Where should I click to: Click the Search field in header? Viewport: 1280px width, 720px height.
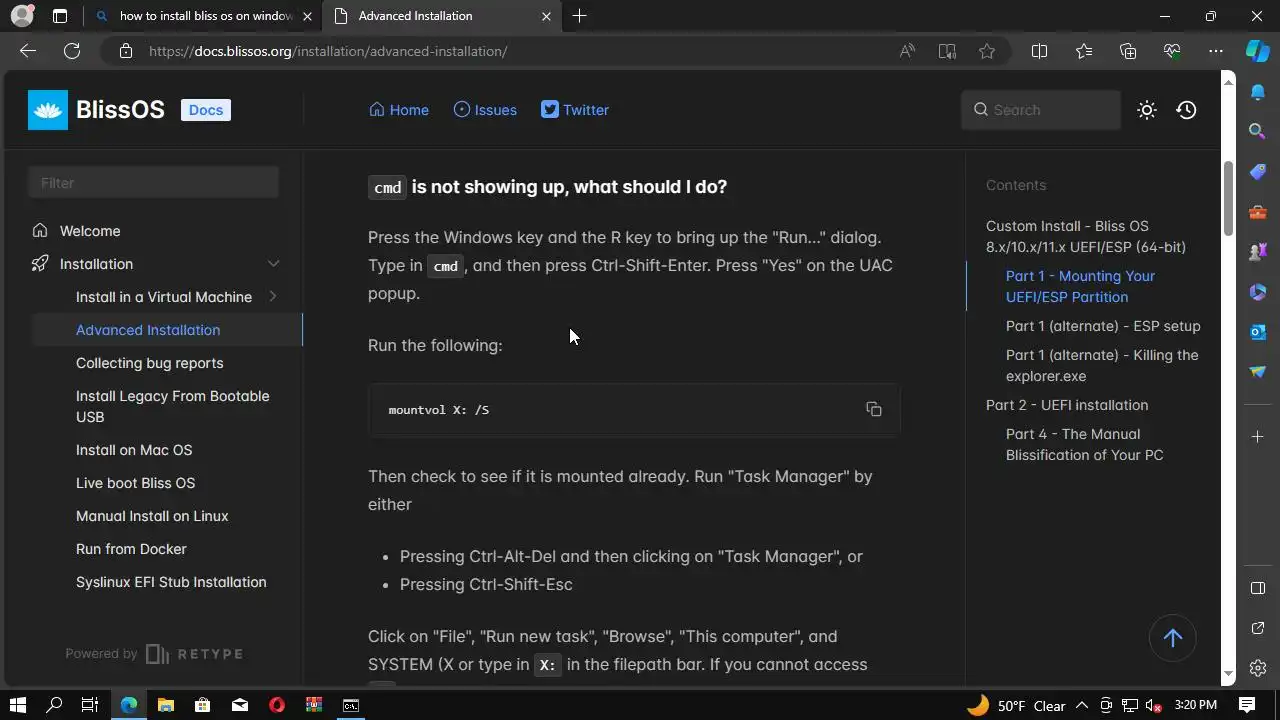click(1041, 110)
